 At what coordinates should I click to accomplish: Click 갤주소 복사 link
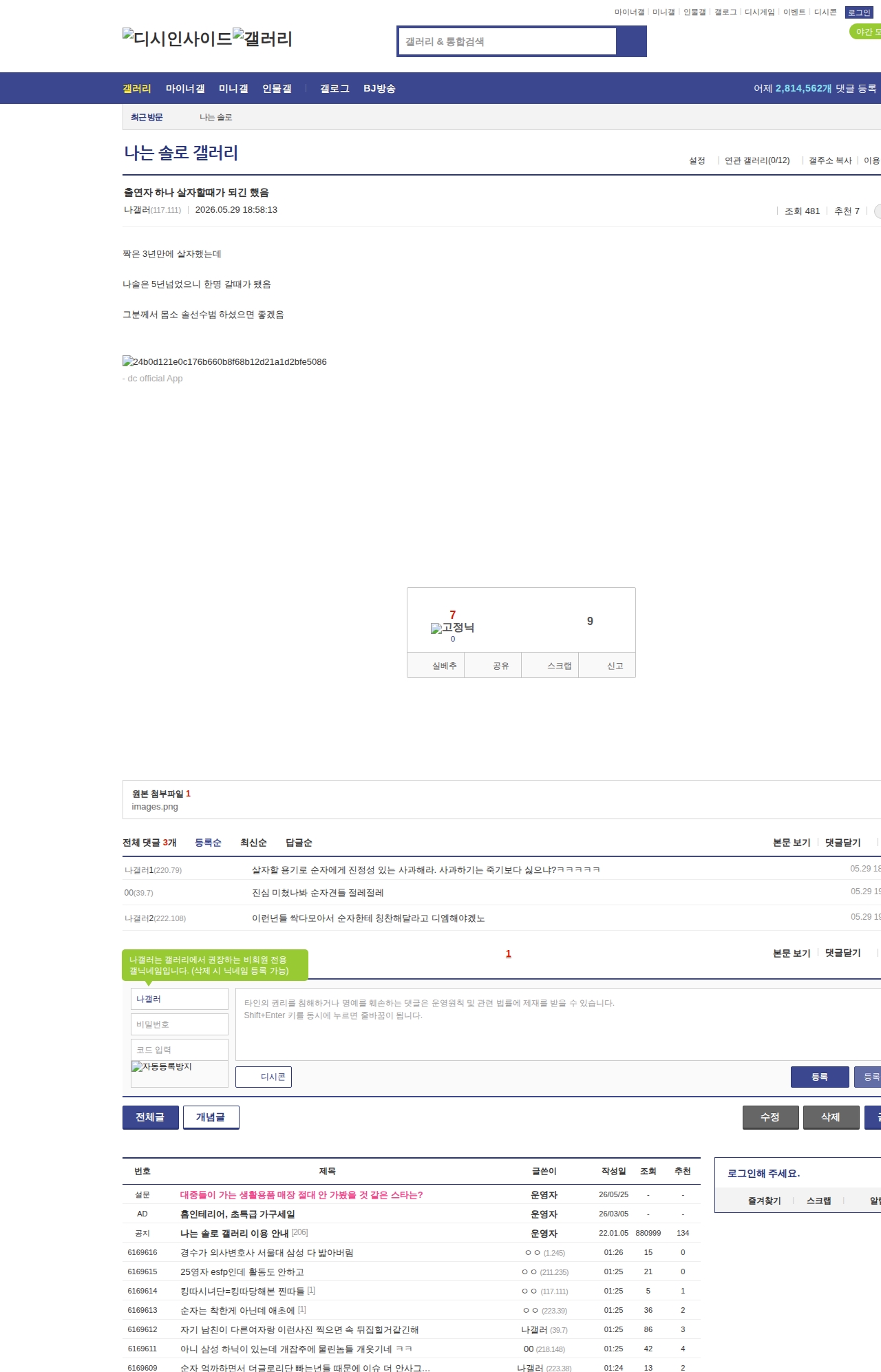pyautogui.click(x=830, y=160)
